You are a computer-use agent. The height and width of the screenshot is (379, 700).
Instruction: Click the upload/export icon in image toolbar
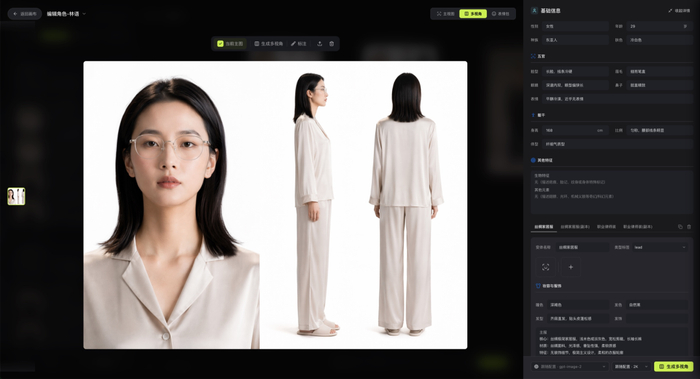click(x=320, y=44)
